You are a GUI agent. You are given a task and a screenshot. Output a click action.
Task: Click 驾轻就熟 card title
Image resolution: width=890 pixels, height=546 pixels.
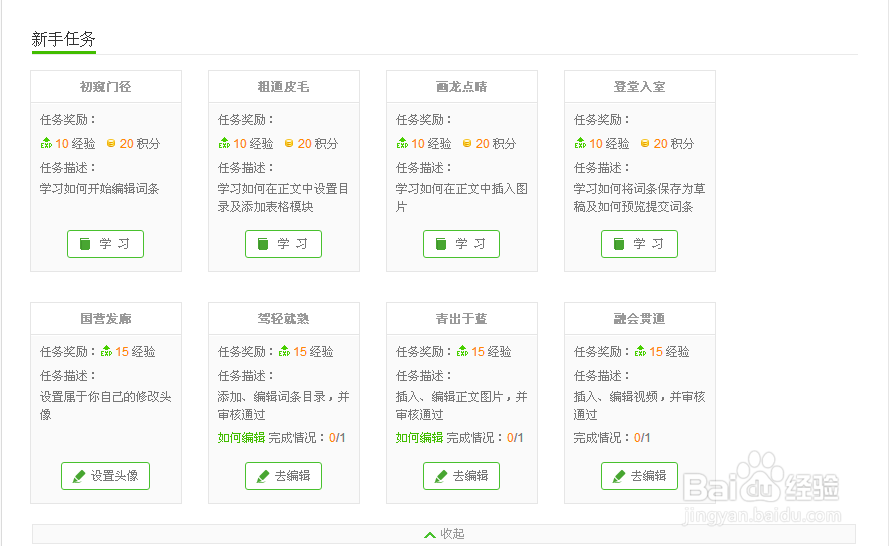pyautogui.click(x=283, y=318)
